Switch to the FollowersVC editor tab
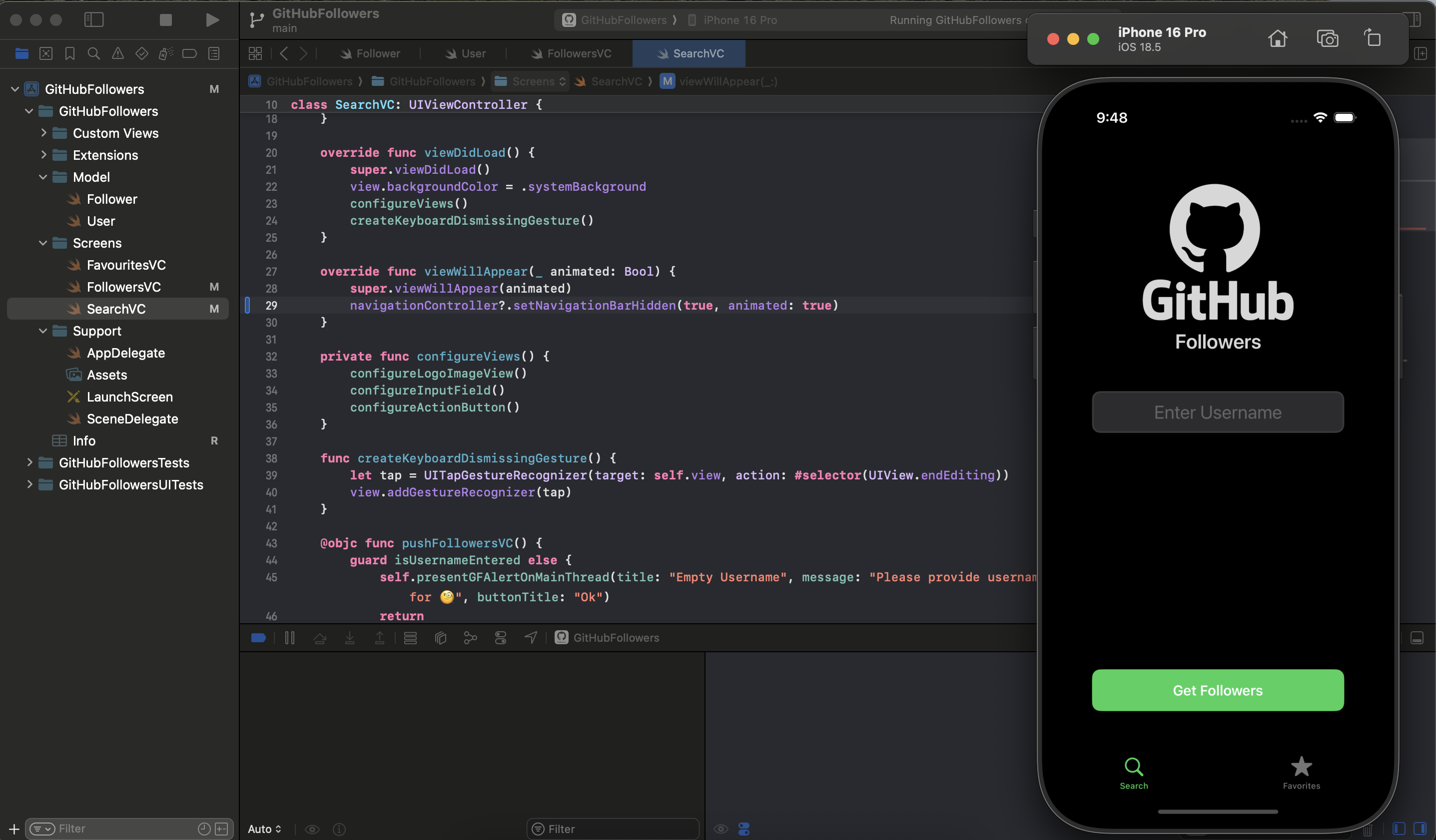 (x=571, y=53)
